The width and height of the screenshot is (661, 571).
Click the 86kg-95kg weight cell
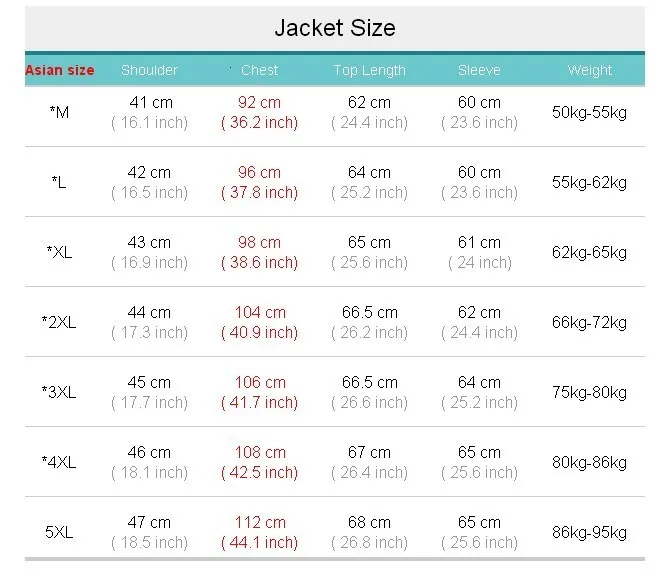pyautogui.click(x=589, y=532)
